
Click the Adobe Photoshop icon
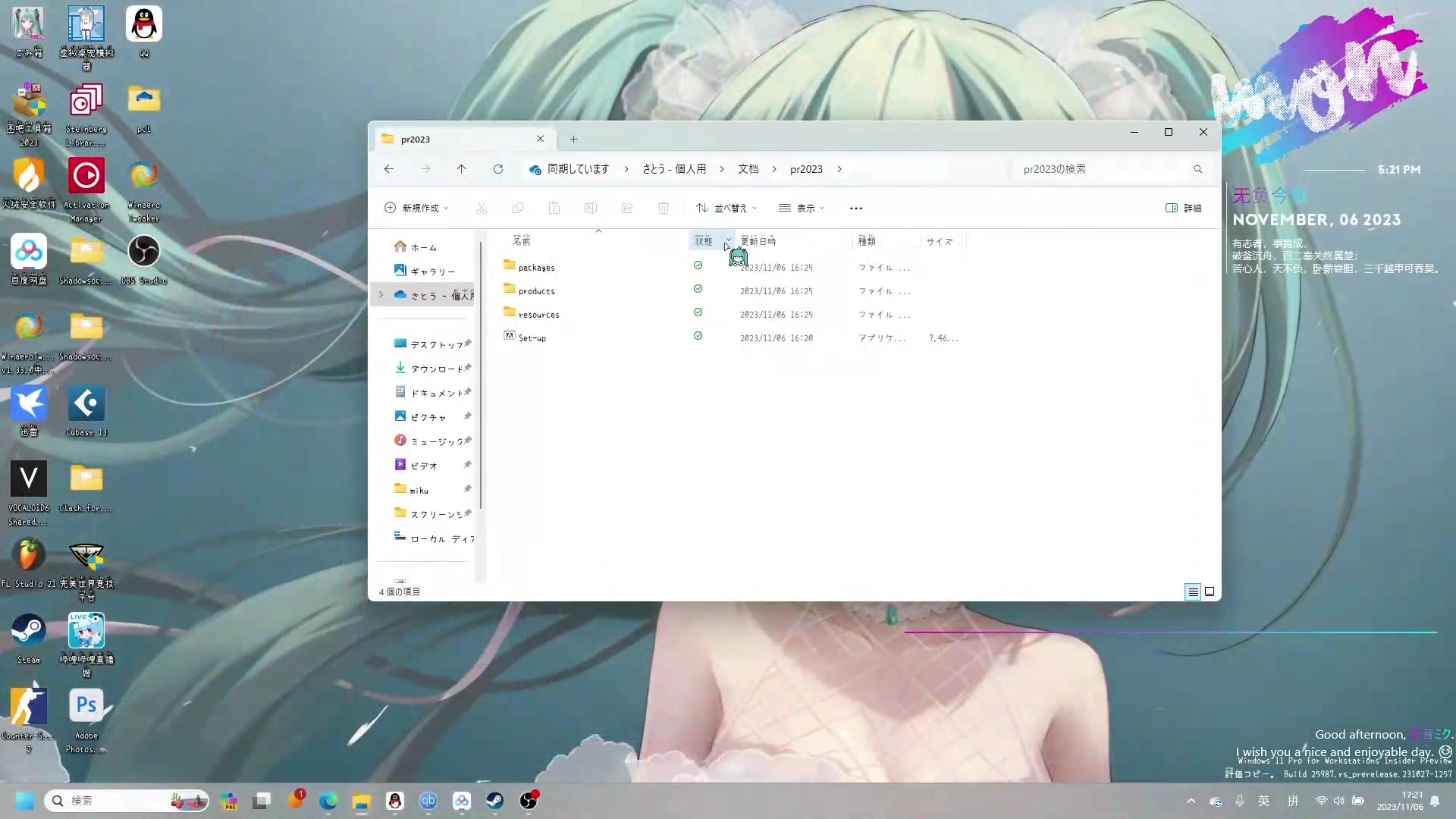pyautogui.click(x=86, y=707)
